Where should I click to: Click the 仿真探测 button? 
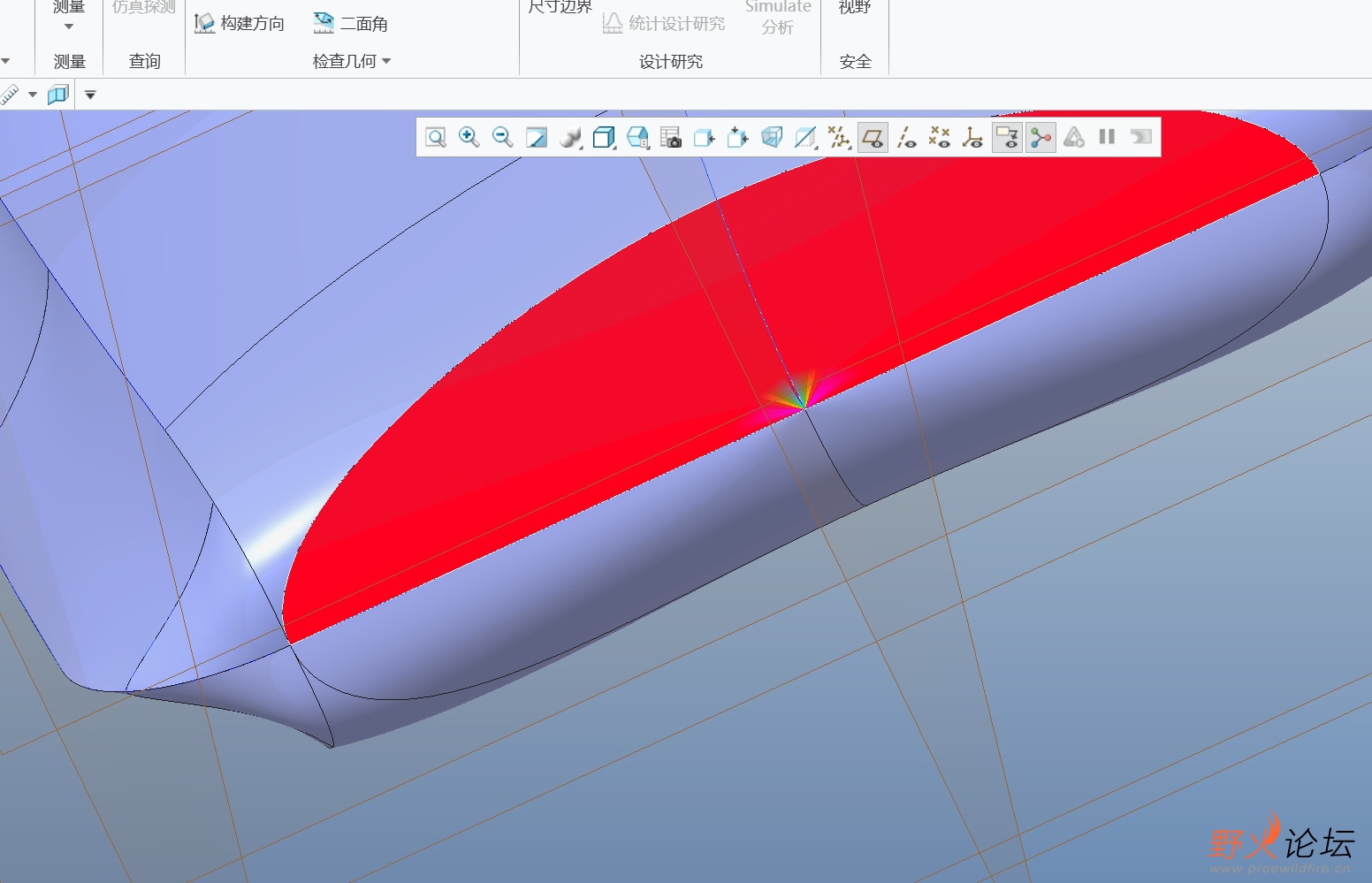[x=144, y=7]
